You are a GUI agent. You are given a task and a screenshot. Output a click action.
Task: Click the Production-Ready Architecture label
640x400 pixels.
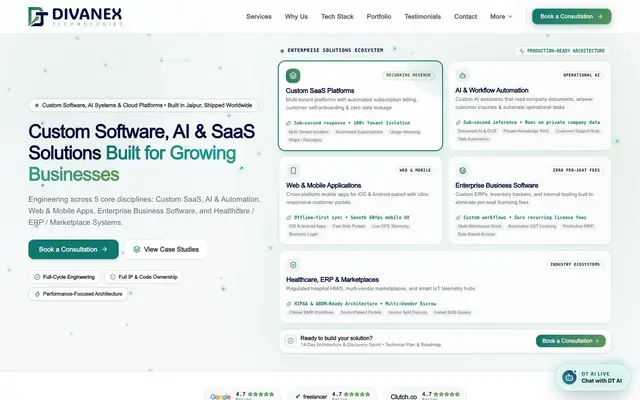562,51
